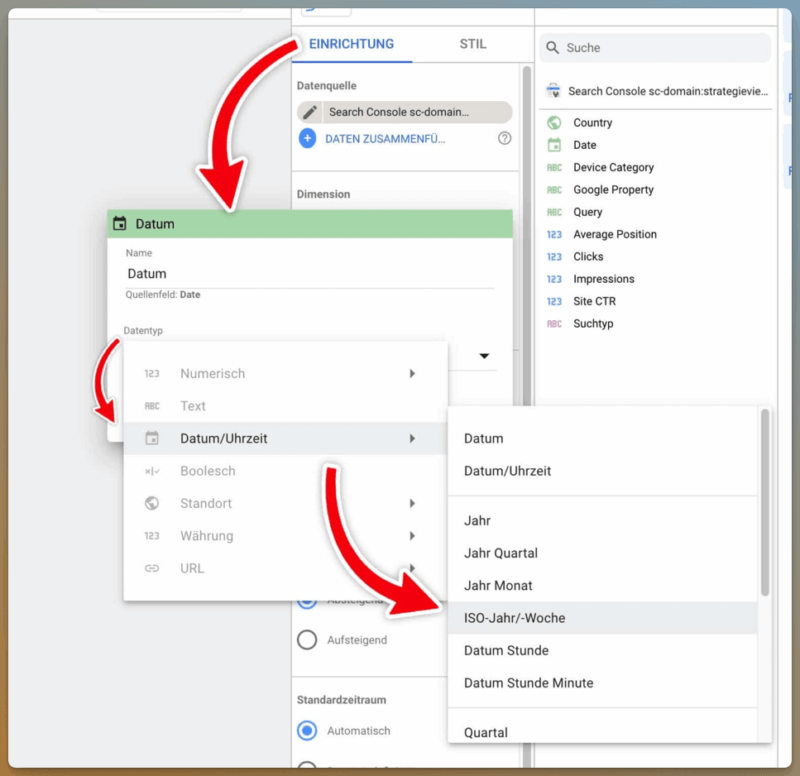
Task: Choose ISO-Jahr/-Woche from the submenu
Action: click(x=514, y=618)
